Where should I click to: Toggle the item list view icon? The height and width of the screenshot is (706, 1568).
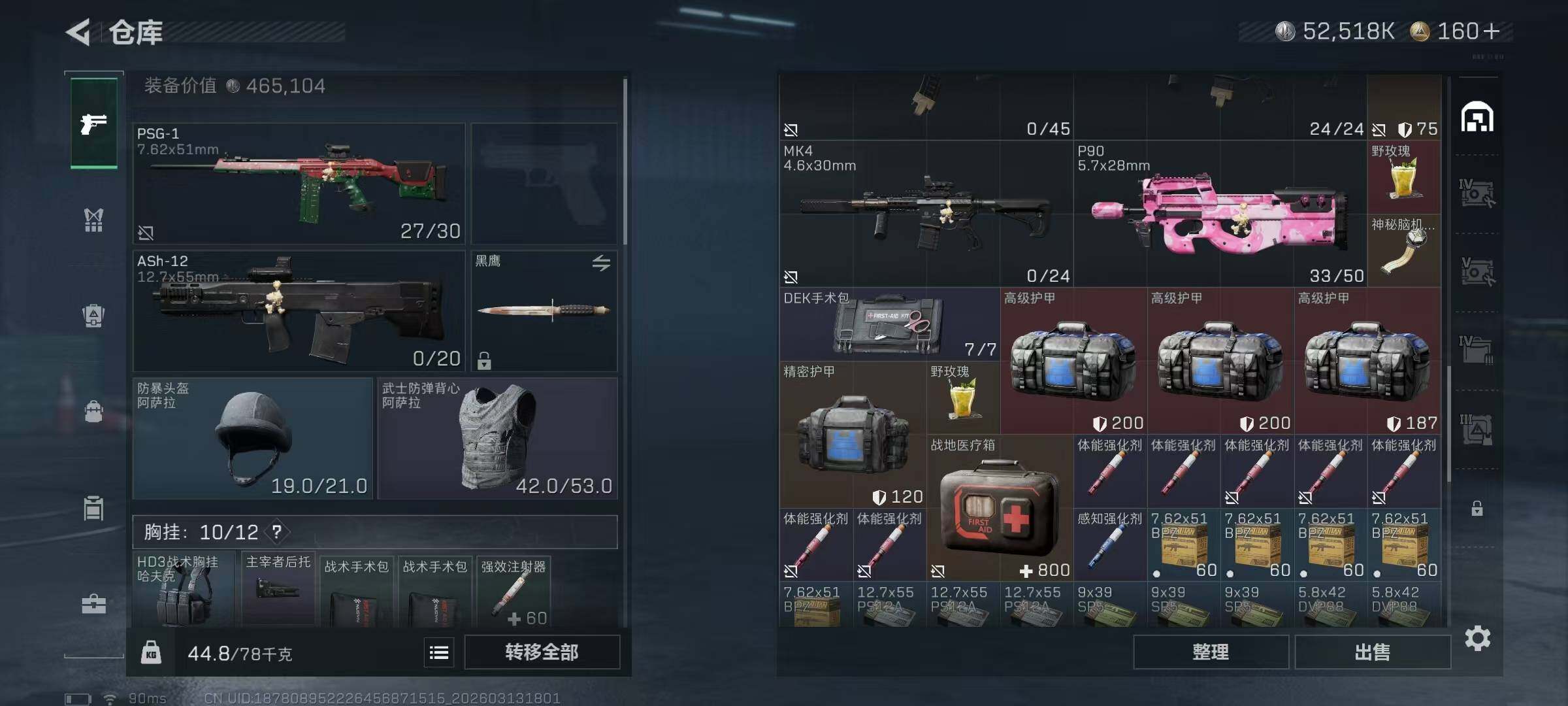(x=439, y=652)
